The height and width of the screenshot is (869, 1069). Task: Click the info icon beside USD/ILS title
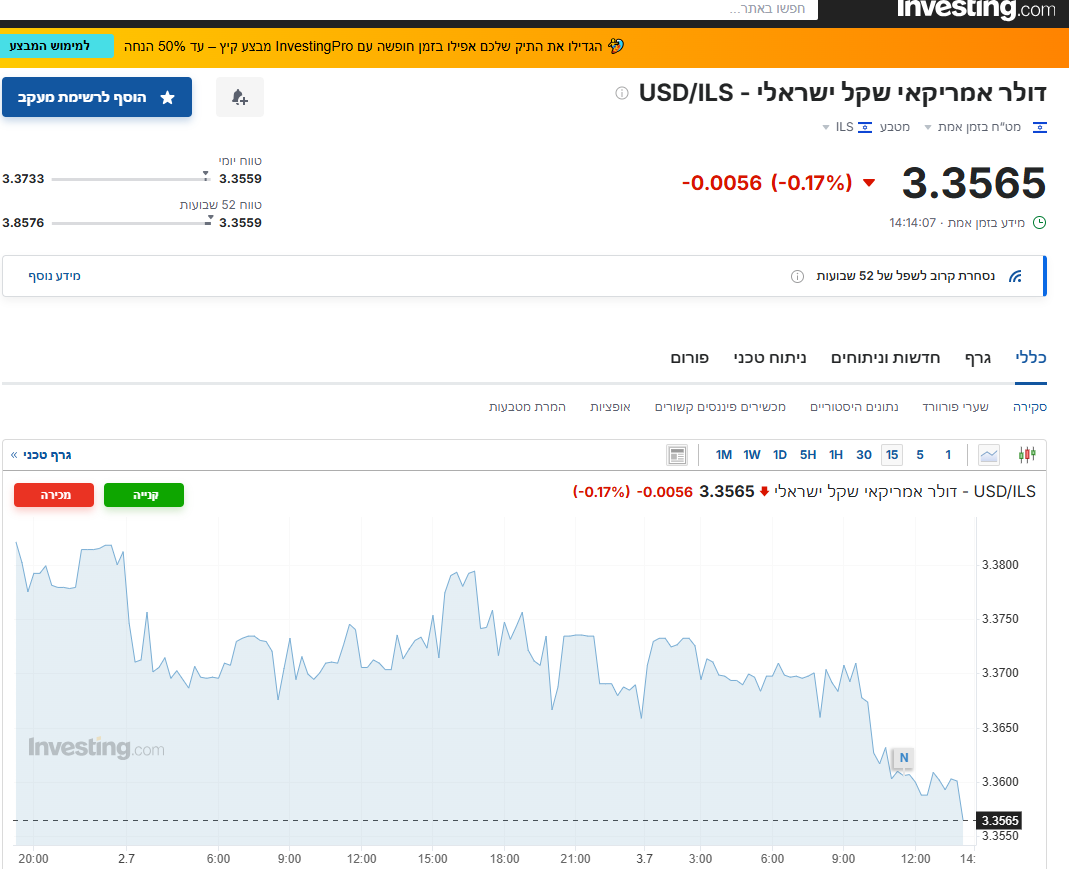click(622, 93)
